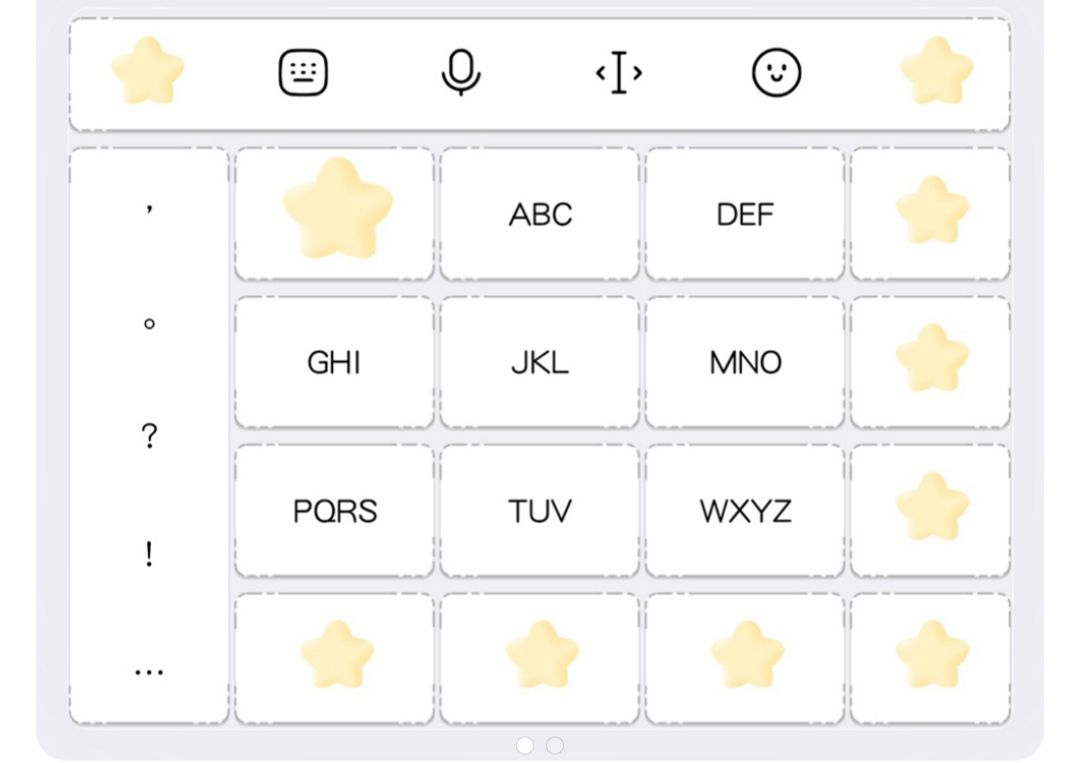
Task: Tap the star key right of MNO
Action: tap(931, 360)
